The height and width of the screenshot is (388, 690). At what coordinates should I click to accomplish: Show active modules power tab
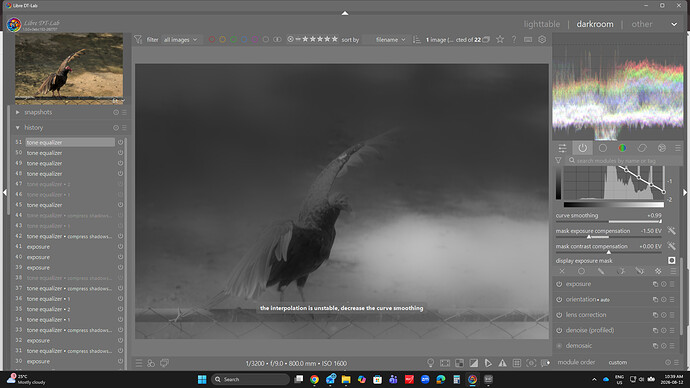(x=582, y=148)
